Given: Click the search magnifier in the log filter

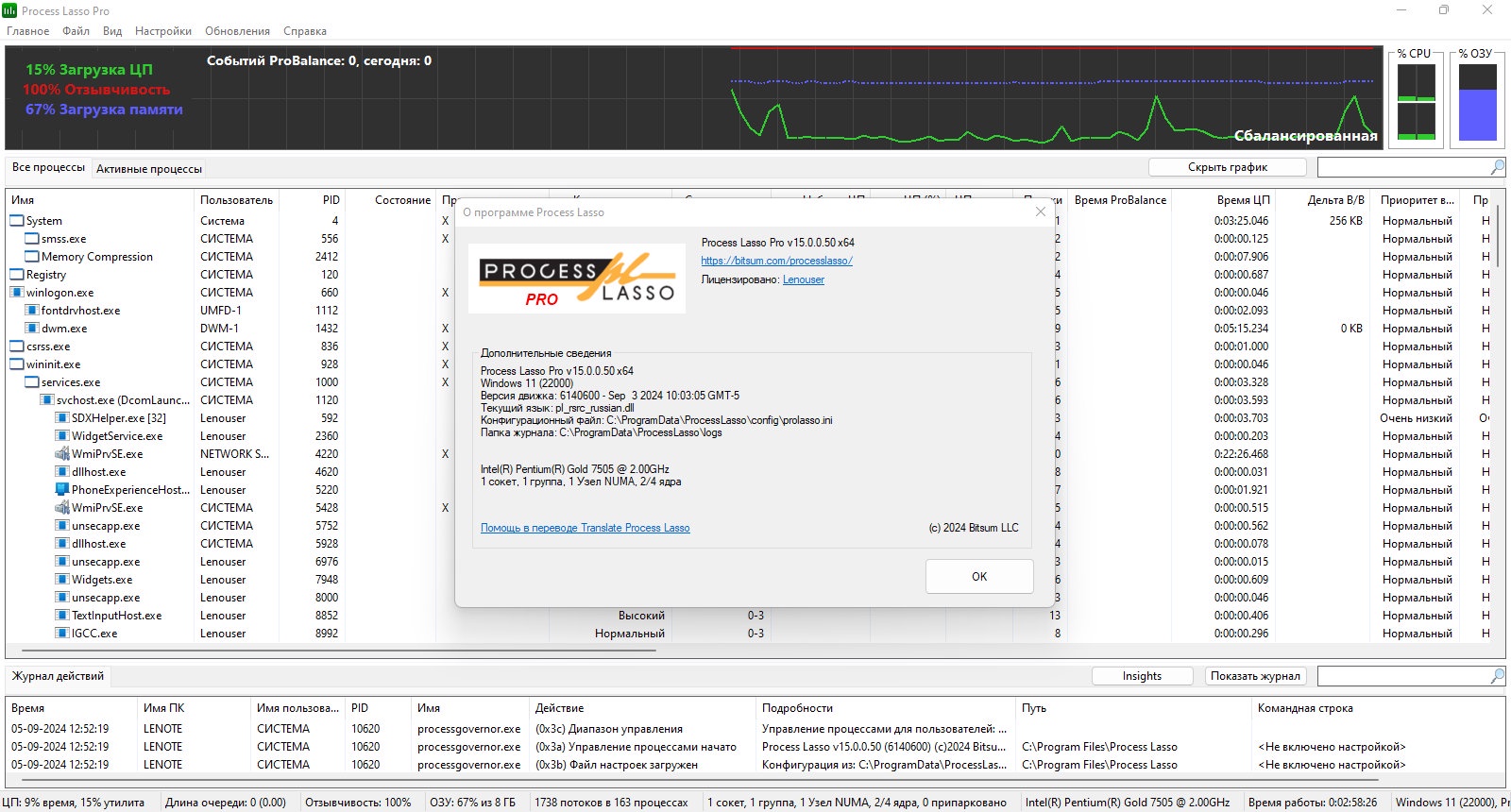Looking at the screenshot, I should pyautogui.click(x=1497, y=676).
